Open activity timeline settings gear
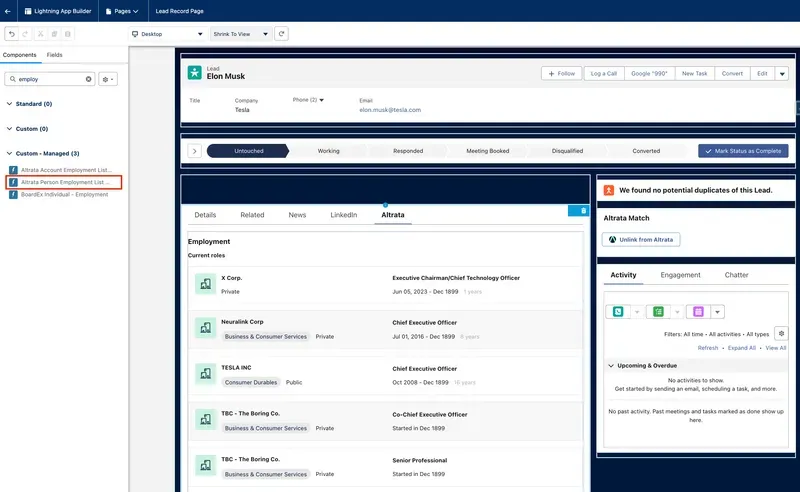 (x=781, y=333)
